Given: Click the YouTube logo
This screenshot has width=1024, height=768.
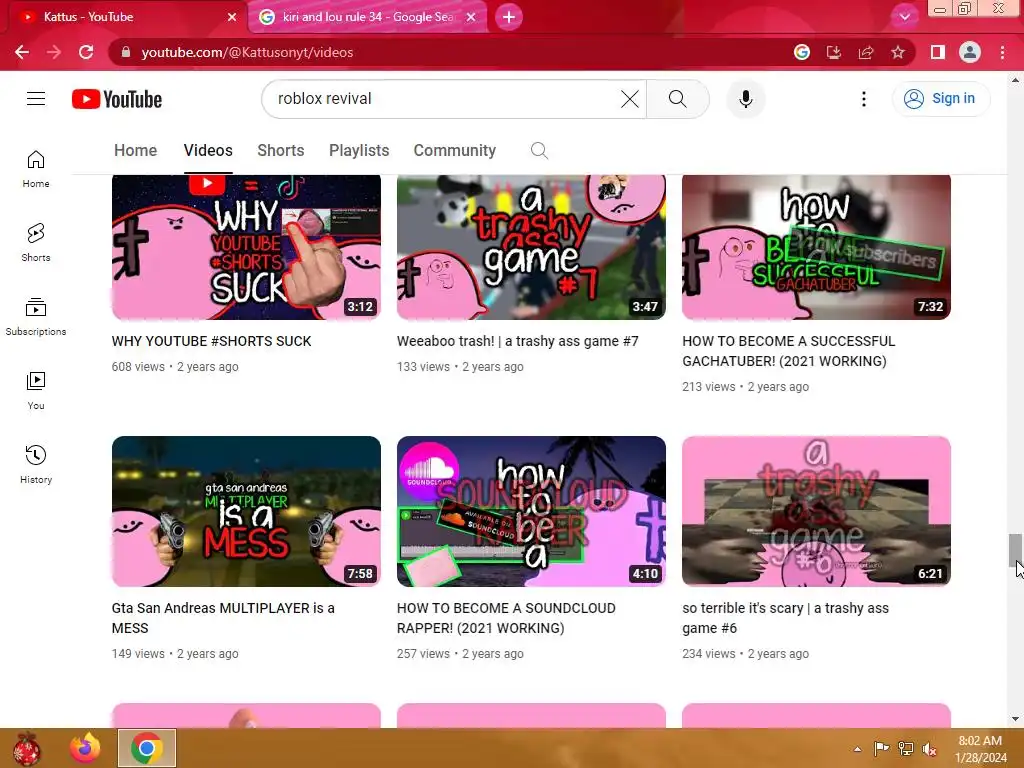Looking at the screenshot, I should coord(117,99).
